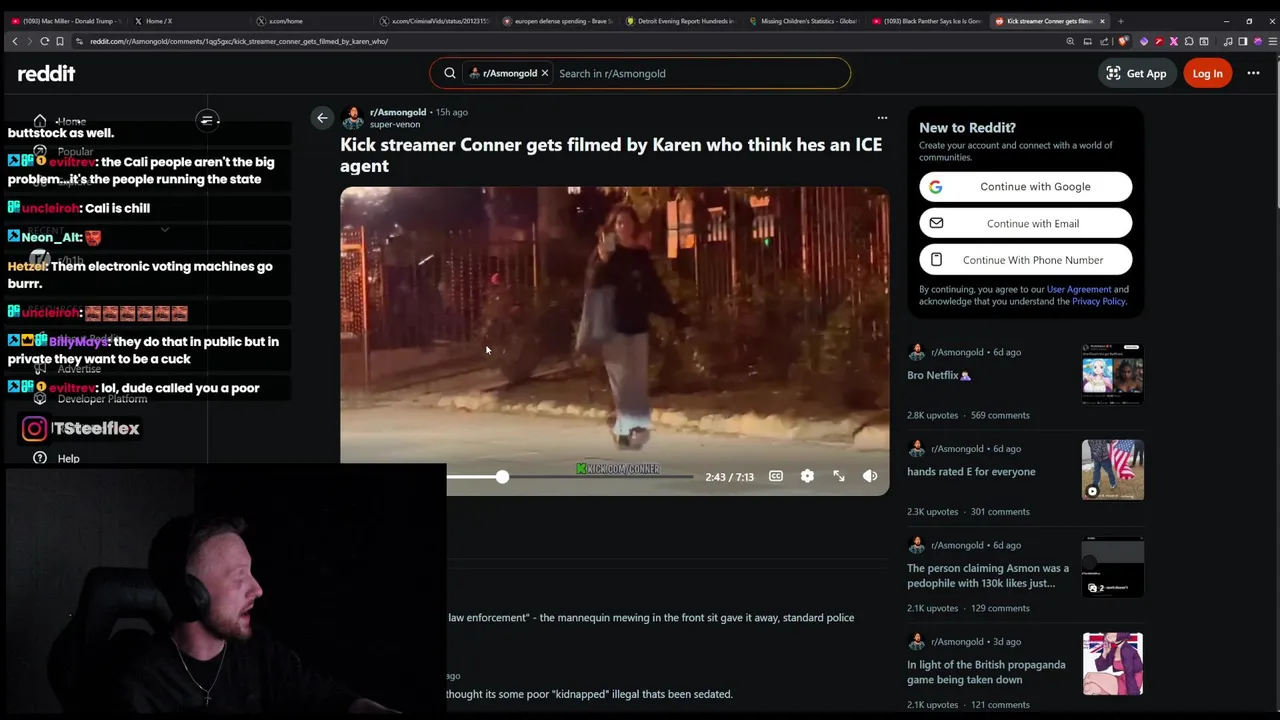Click the r/Asmongold icon beside Bro Netflix

[916, 352]
